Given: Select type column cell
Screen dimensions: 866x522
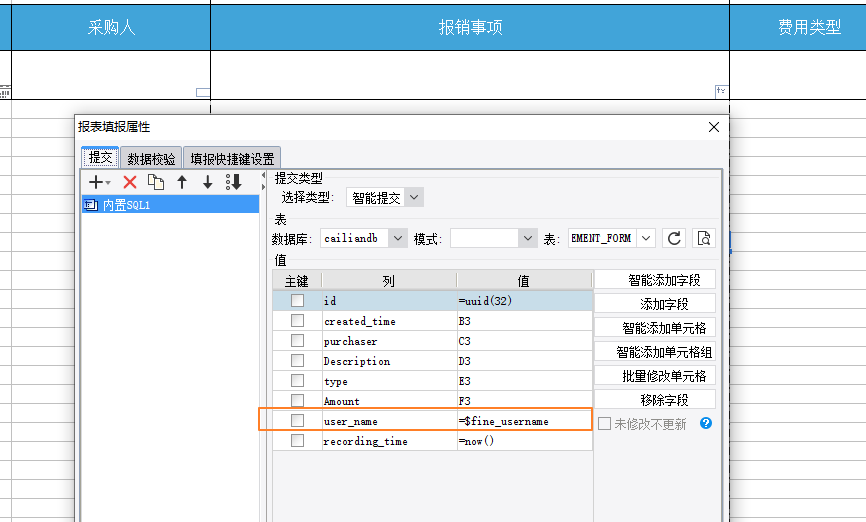Looking at the screenshot, I should (x=389, y=381).
